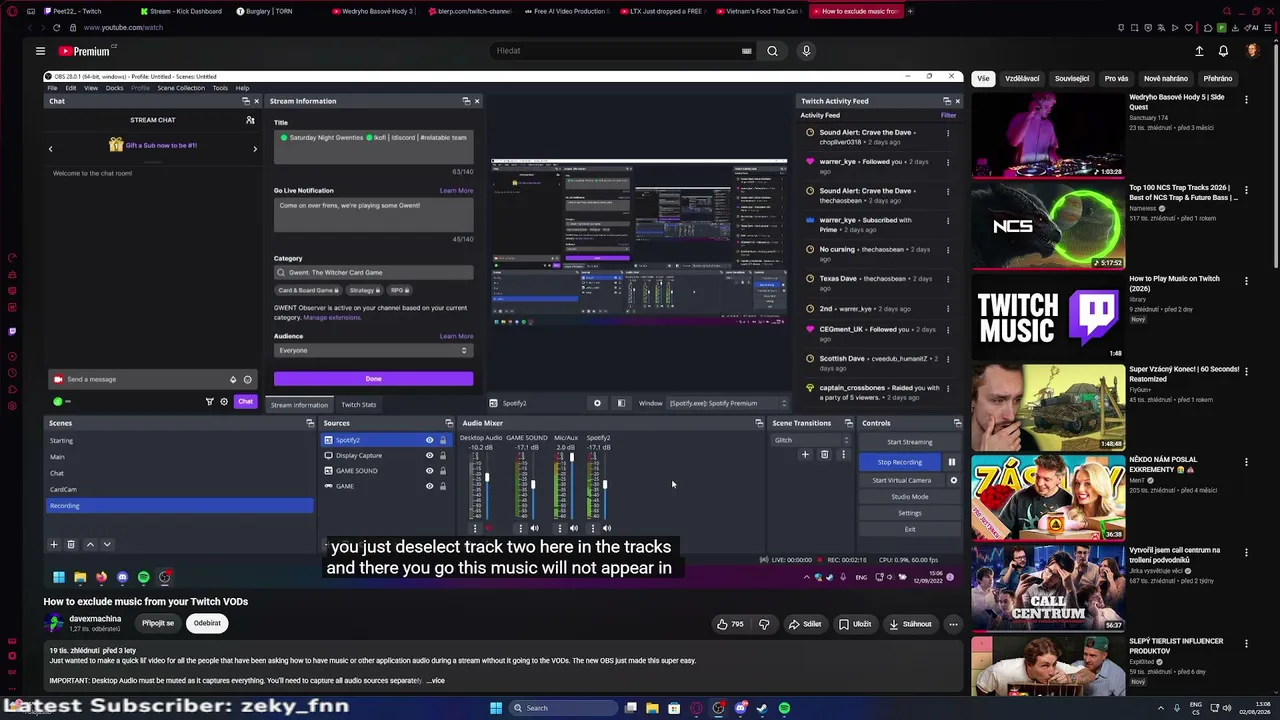Open the Window Spotify Premium dropdown
Image resolution: width=1280 pixels, height=720 pixels.
[728, 403]
